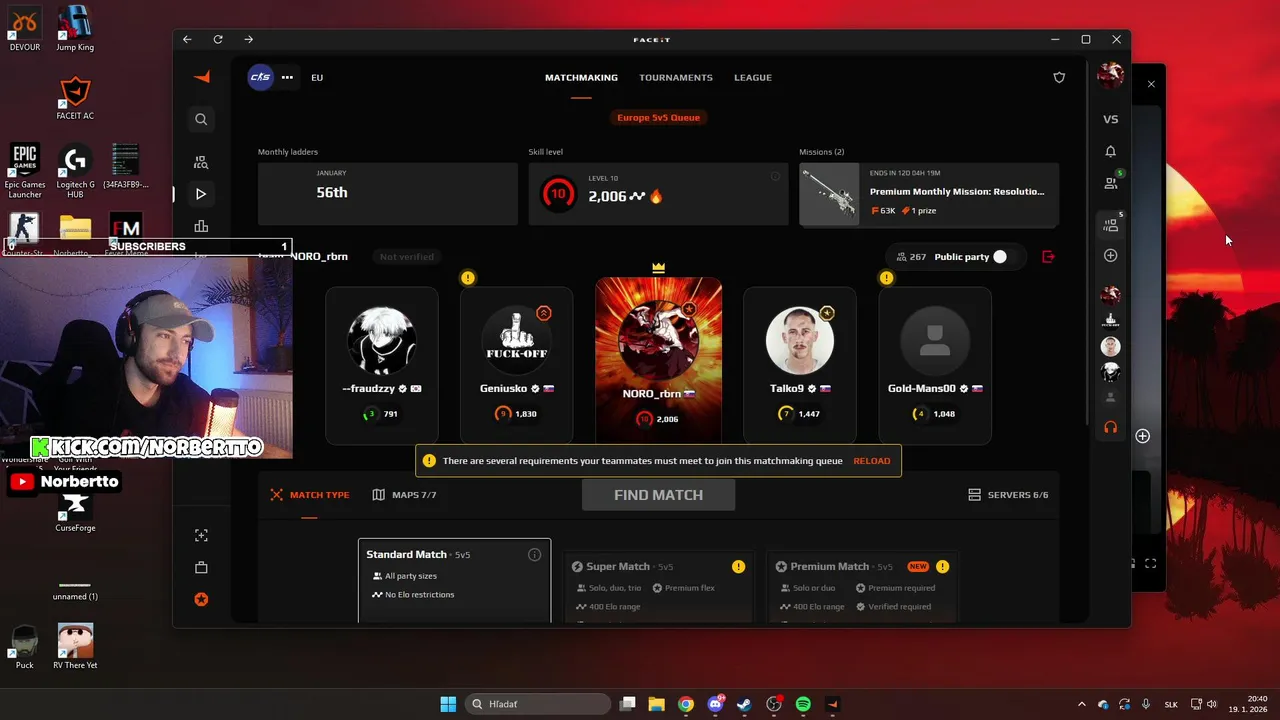Open the Windows Start button

(x=448, y=704)
